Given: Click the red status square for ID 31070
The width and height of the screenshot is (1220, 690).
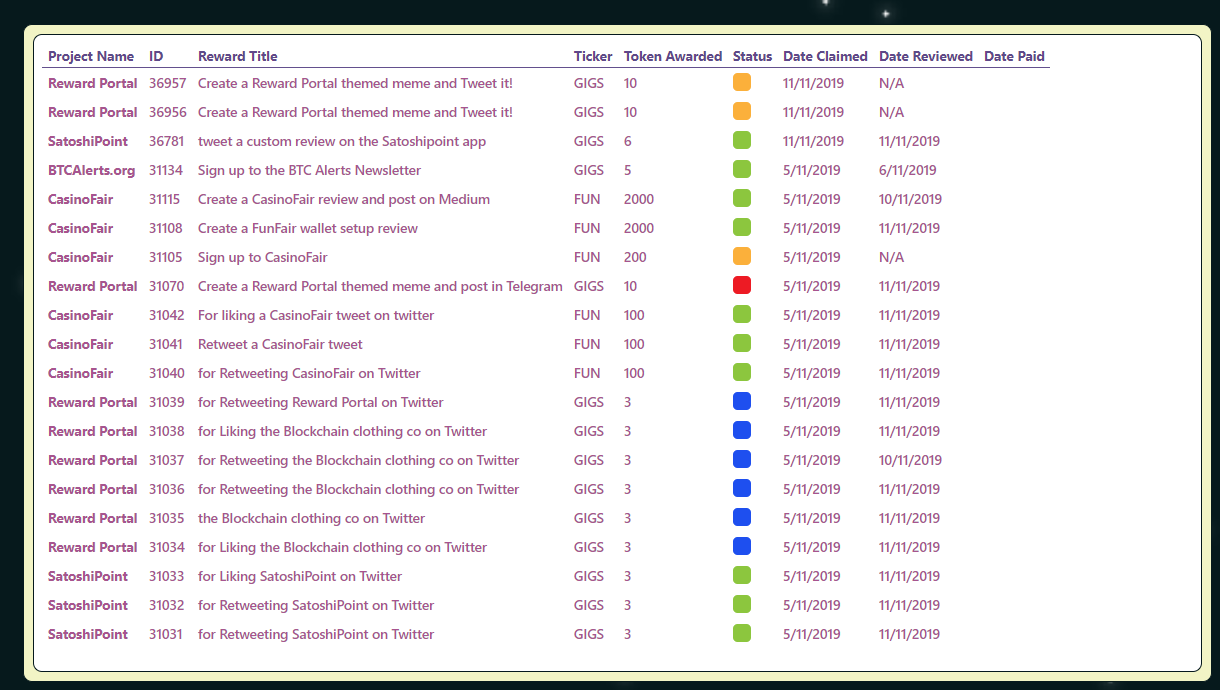Looking at the screenshot, I should 742,286.
